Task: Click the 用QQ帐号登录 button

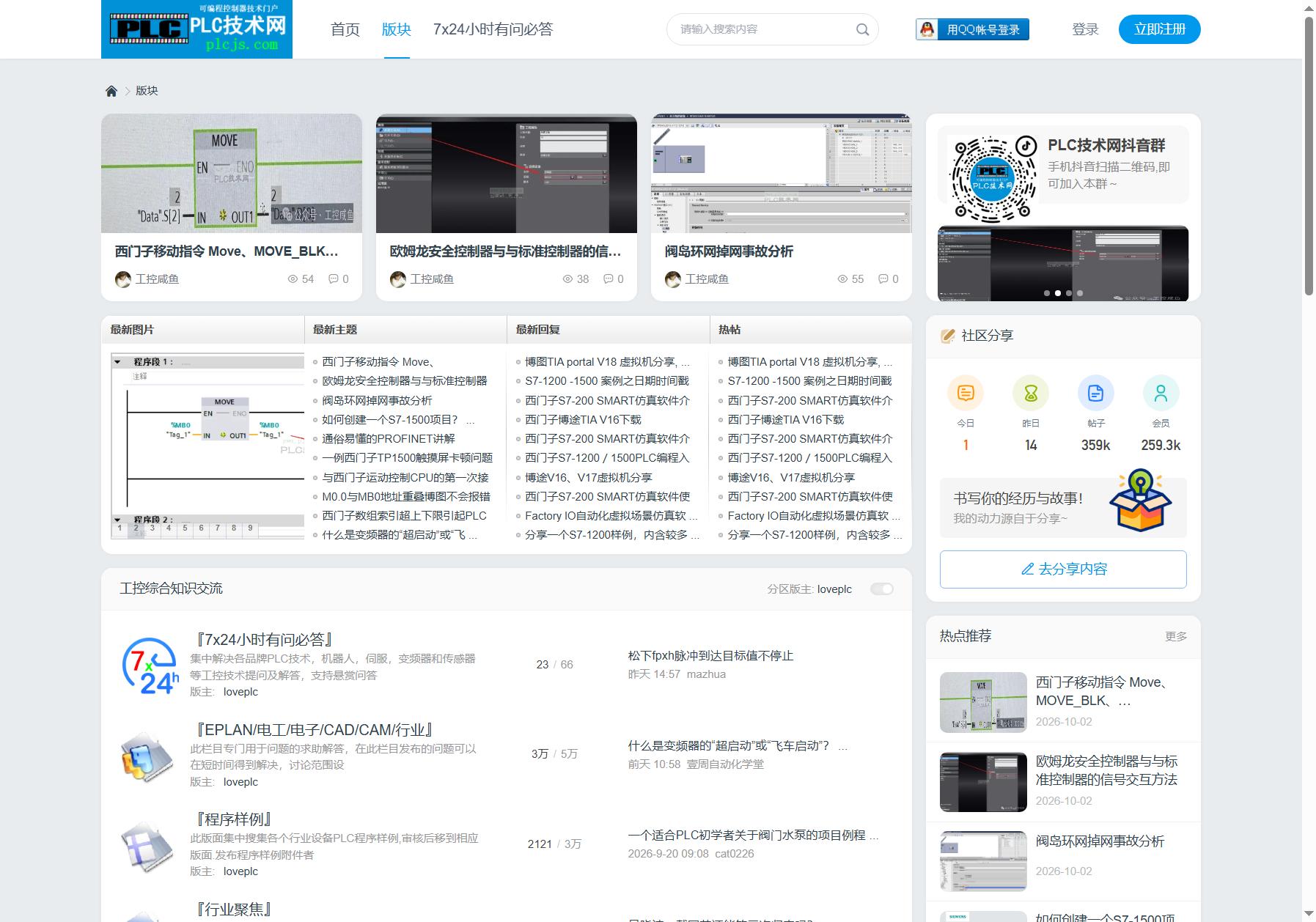Action: tap(972, 29)
